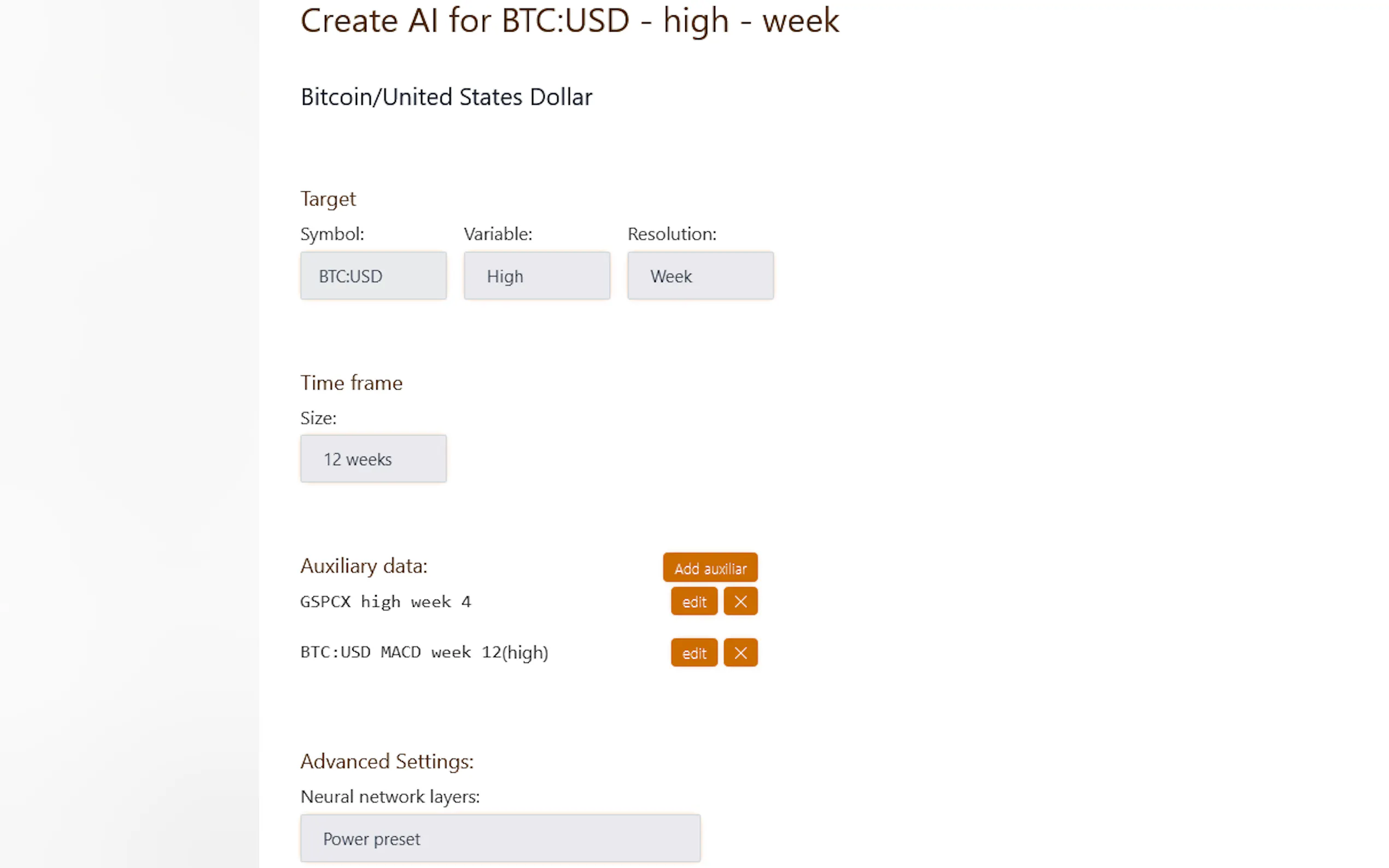Select the GSPCX high week 4 entry text

point(386,602)
